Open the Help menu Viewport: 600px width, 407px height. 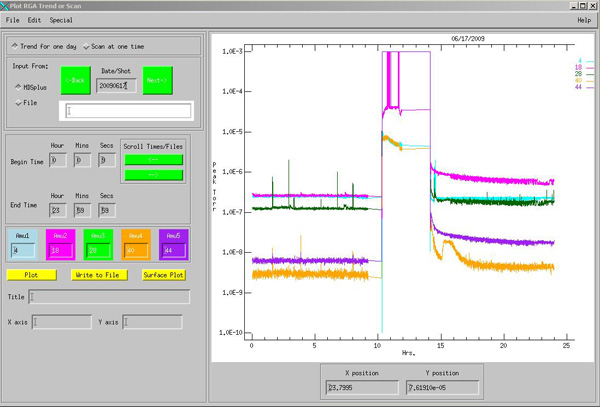pos(584,20)
